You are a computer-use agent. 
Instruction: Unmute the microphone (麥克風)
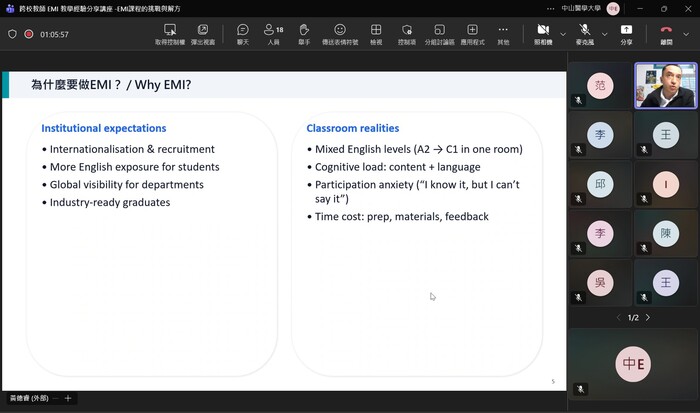pos(585,30)
